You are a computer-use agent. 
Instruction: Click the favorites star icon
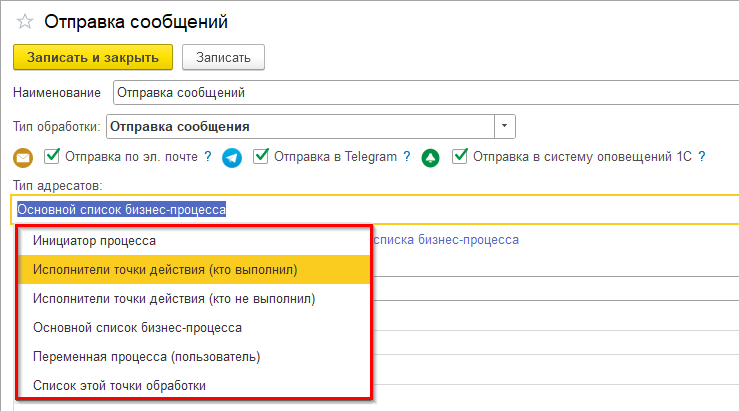pos(23,20)
